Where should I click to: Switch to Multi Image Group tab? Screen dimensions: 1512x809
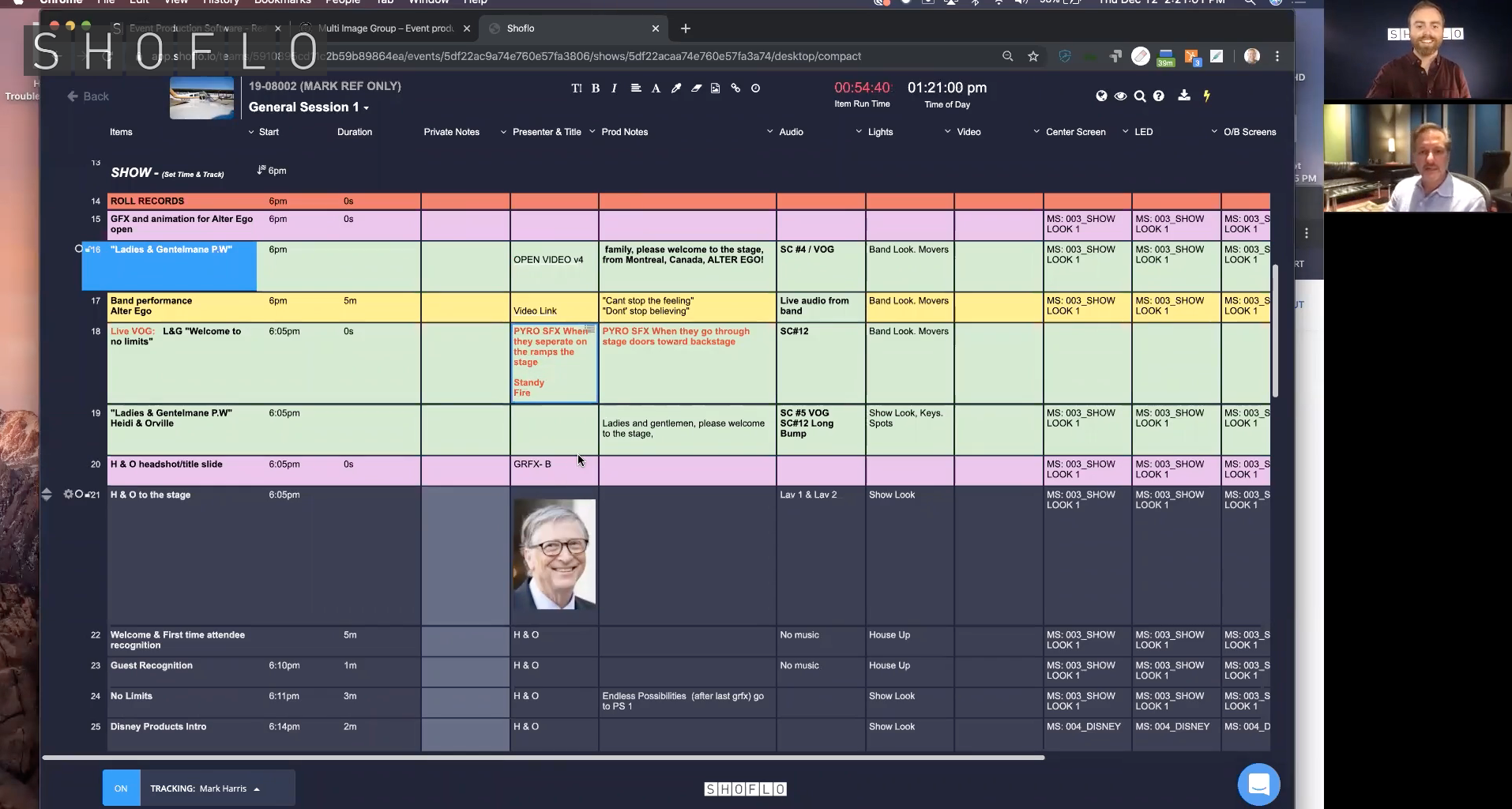pos(386,28)
